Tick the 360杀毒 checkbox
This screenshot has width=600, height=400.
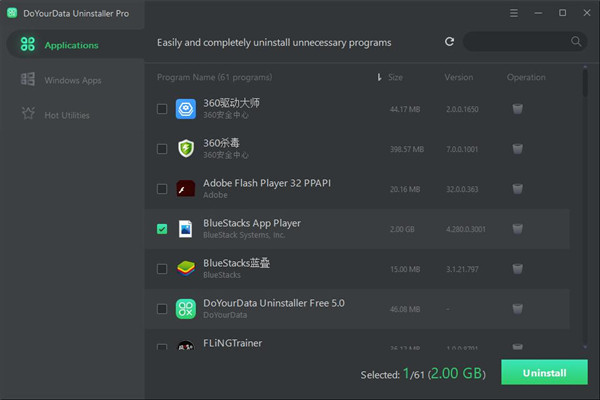tap(162, 149)
